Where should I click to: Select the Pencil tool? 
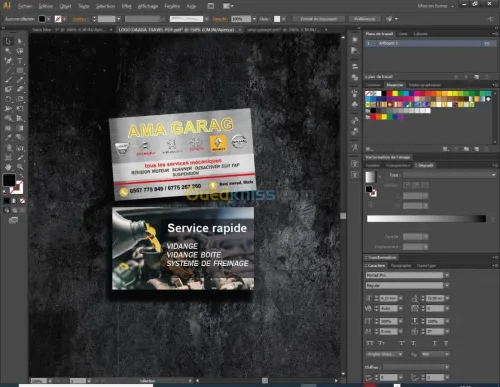[20, 80]
